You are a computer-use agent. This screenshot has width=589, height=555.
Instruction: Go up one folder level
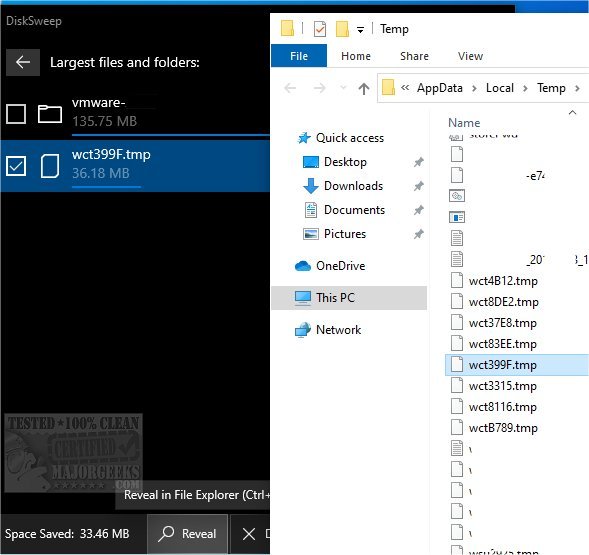pyautogui.click(x=364, y=89)
